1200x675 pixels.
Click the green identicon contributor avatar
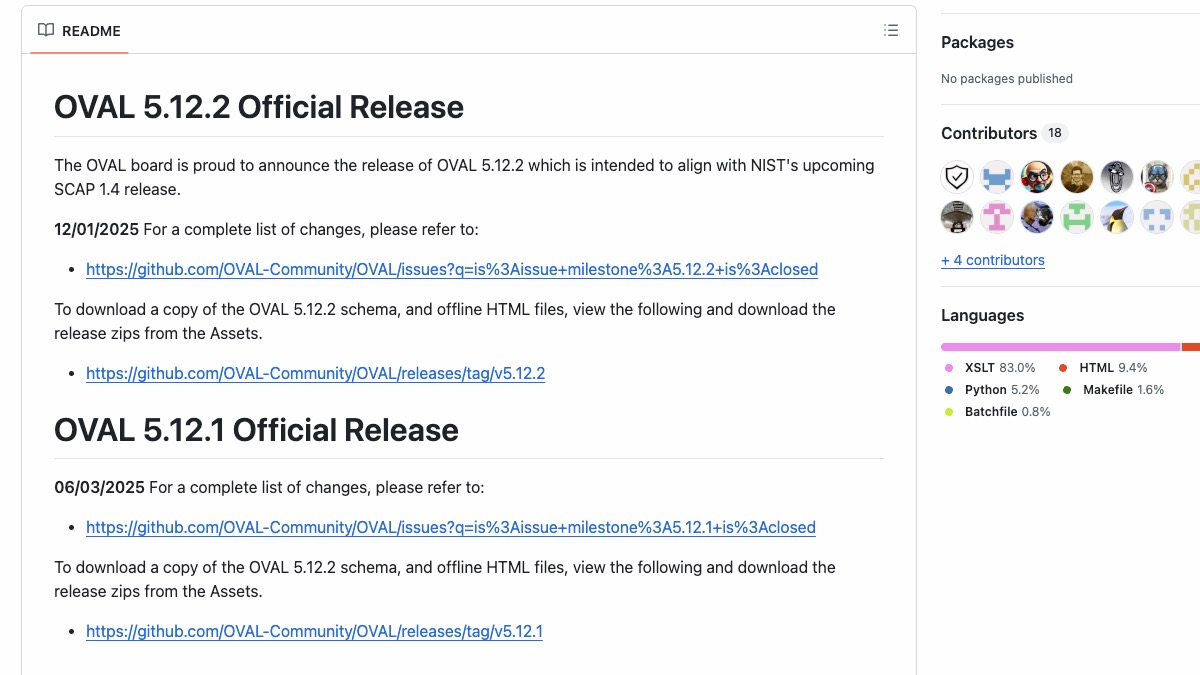pos(1077,217)
